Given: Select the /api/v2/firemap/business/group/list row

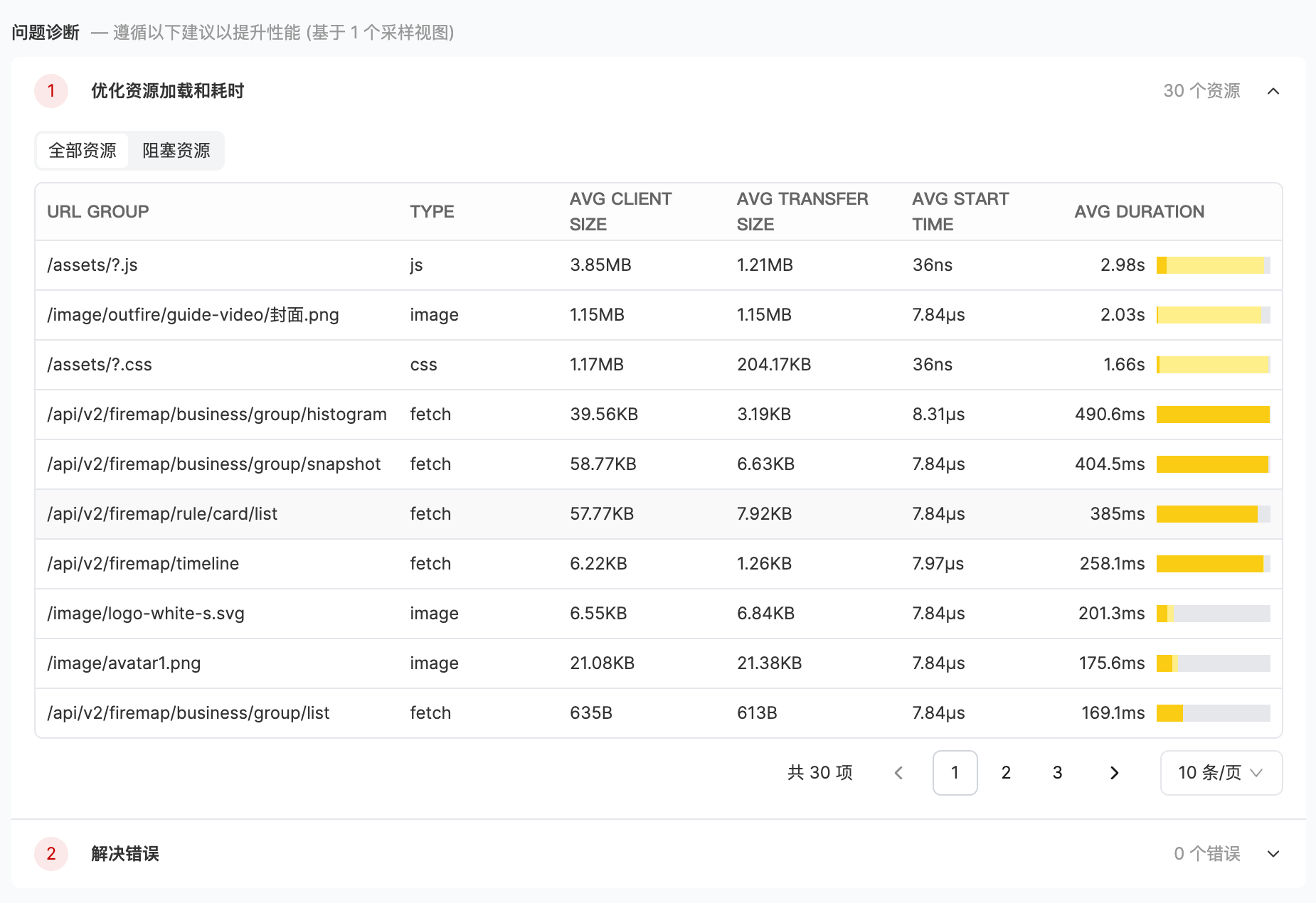Looking at the screenshot, I should coord(659,713).
